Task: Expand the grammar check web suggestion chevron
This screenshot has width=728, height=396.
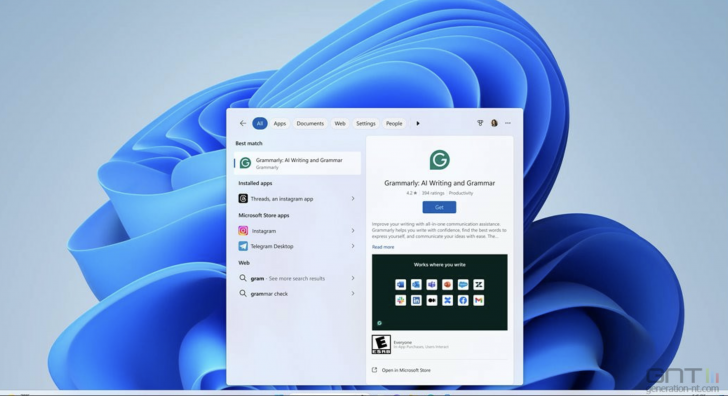Action: (x=353, y=293)
